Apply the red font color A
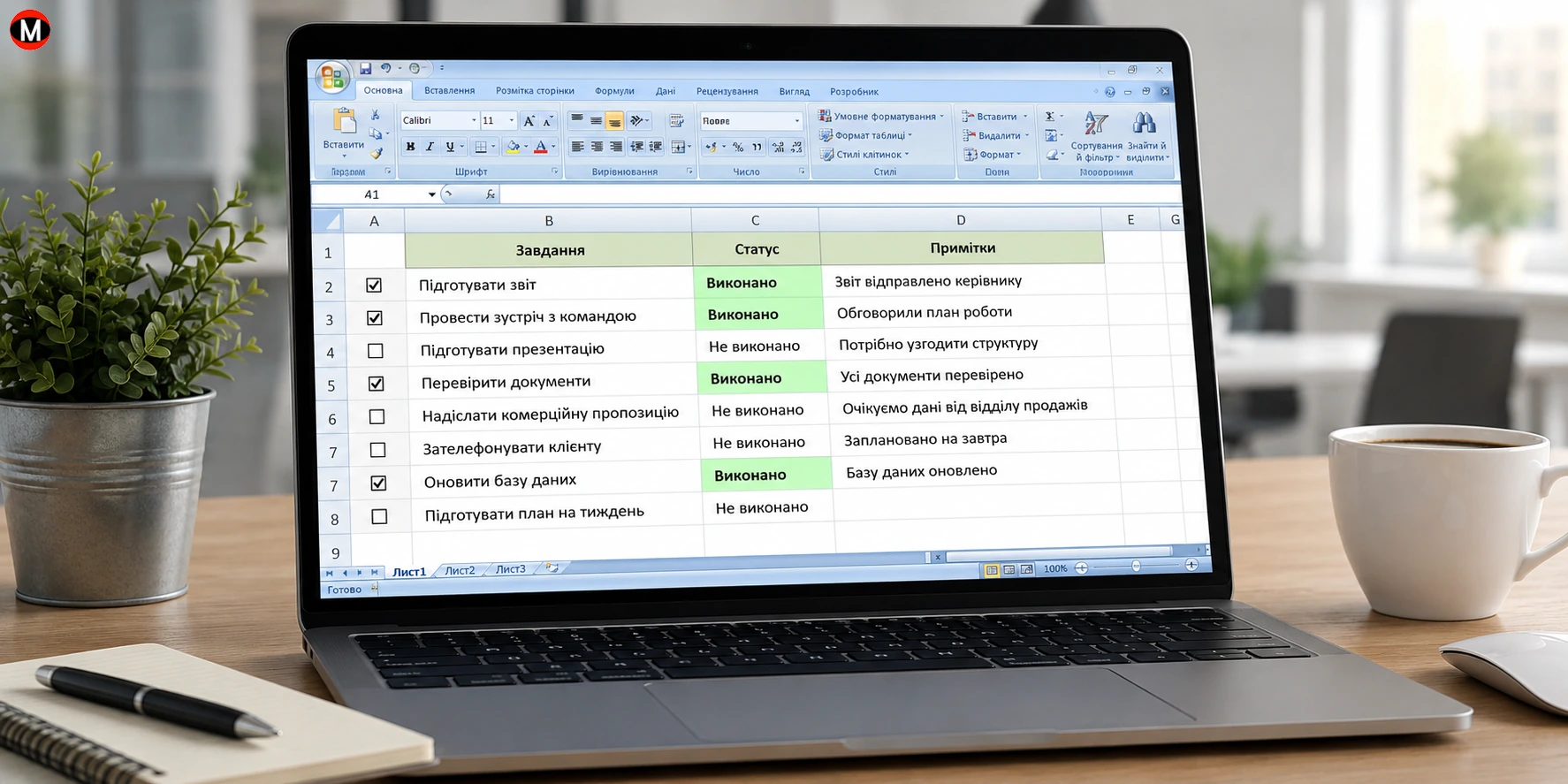Image resolution: width=1568 pixels, height=784 pixels. pos(541,147)
